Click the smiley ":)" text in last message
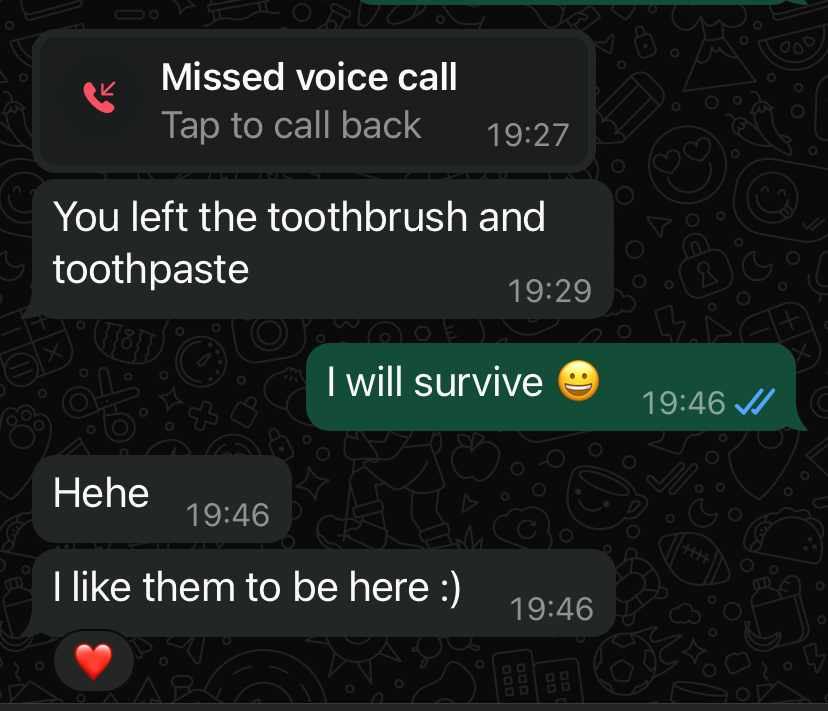 pos(450,587)
